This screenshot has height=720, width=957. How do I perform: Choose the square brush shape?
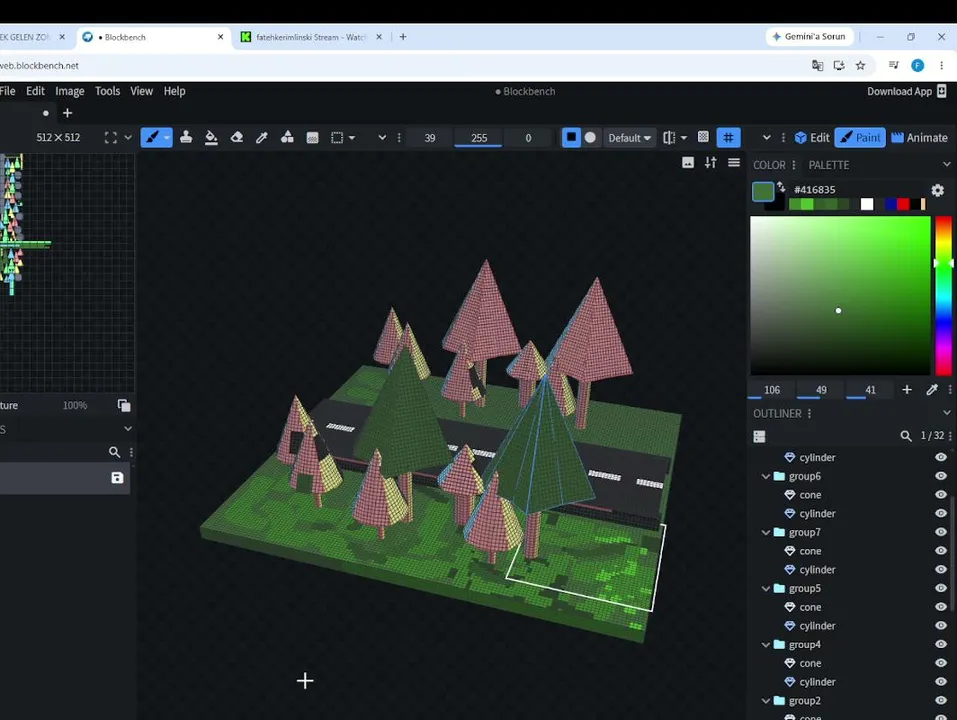coord(571,137)
